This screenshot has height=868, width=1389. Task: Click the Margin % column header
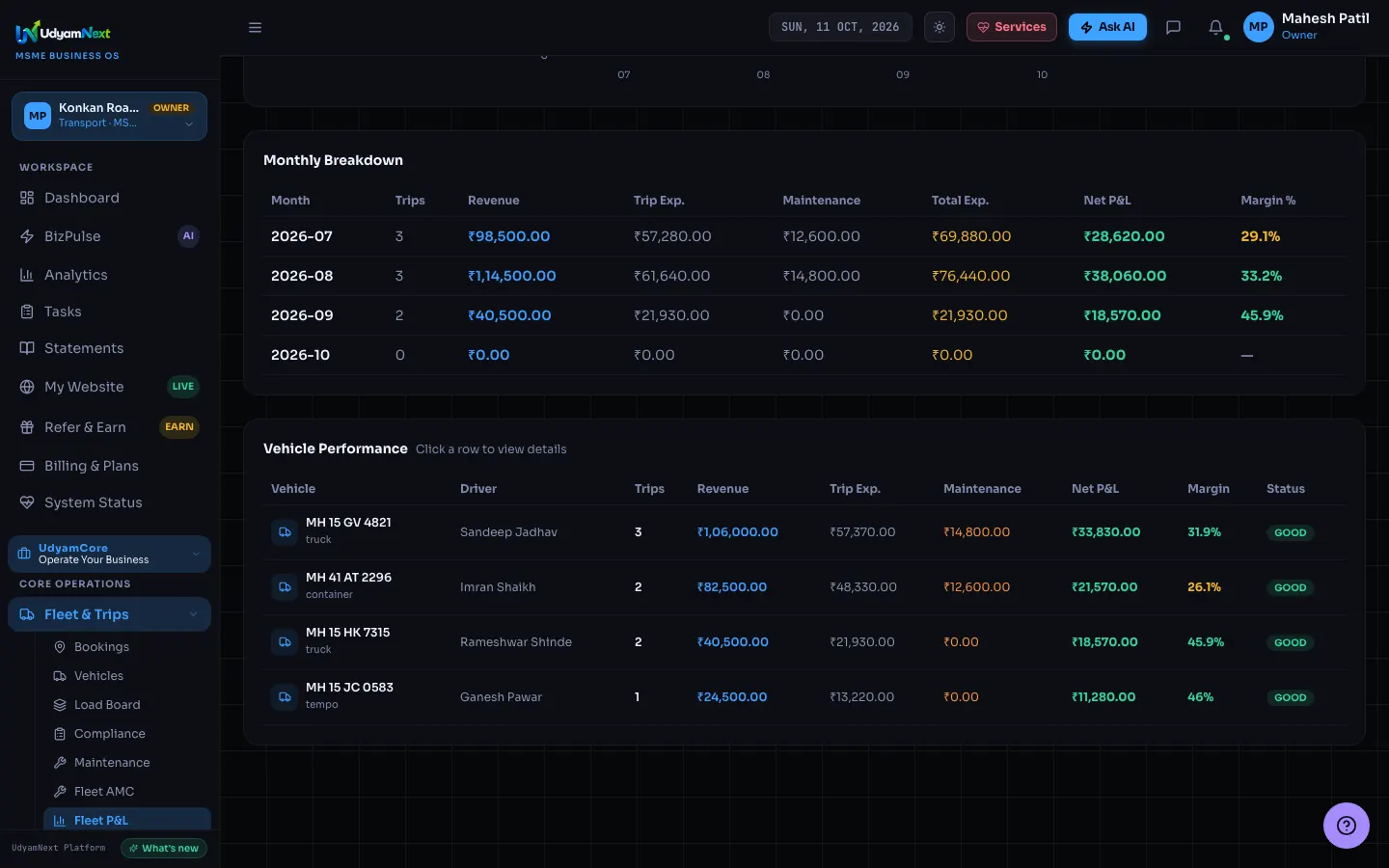1267,201
